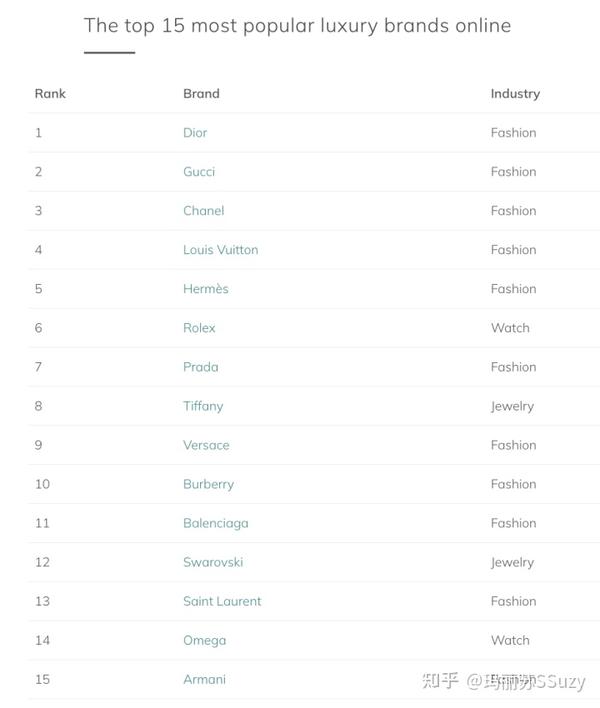Open the Armani brand link
This screenshot has width=600, height=708.
(x=204, y=679)
